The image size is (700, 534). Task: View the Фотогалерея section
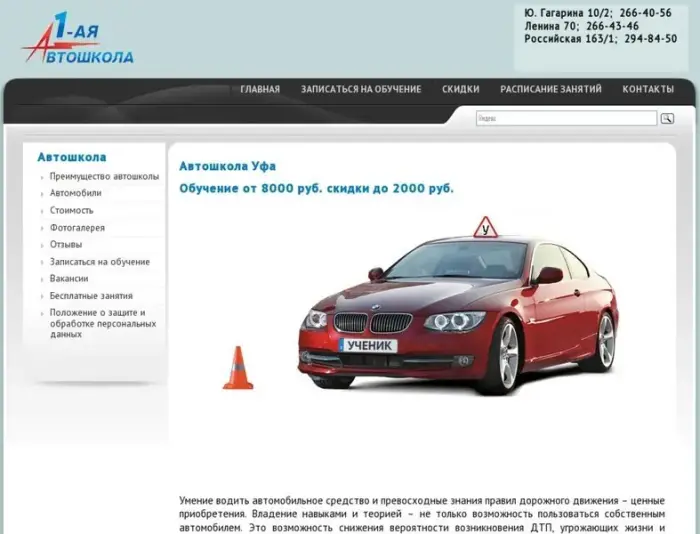point(77,227)
